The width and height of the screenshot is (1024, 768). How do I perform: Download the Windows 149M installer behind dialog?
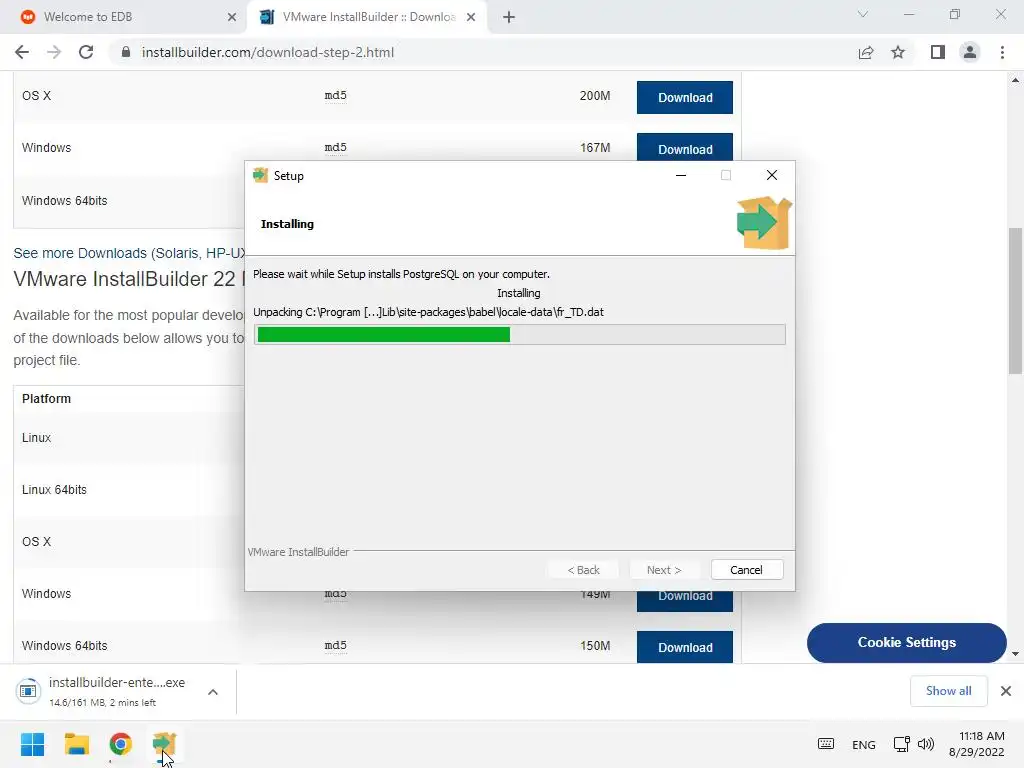tap(684, 601)
